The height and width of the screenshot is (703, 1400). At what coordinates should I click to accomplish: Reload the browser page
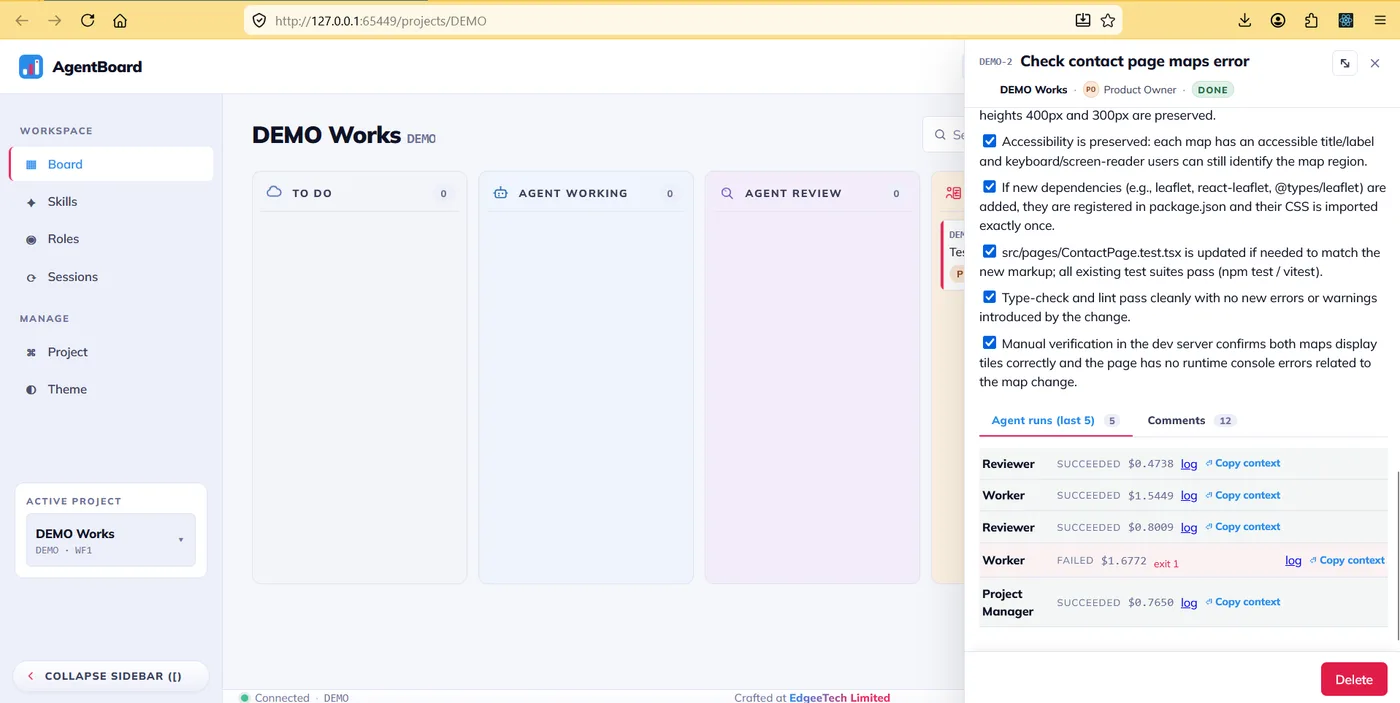point(87,20)
